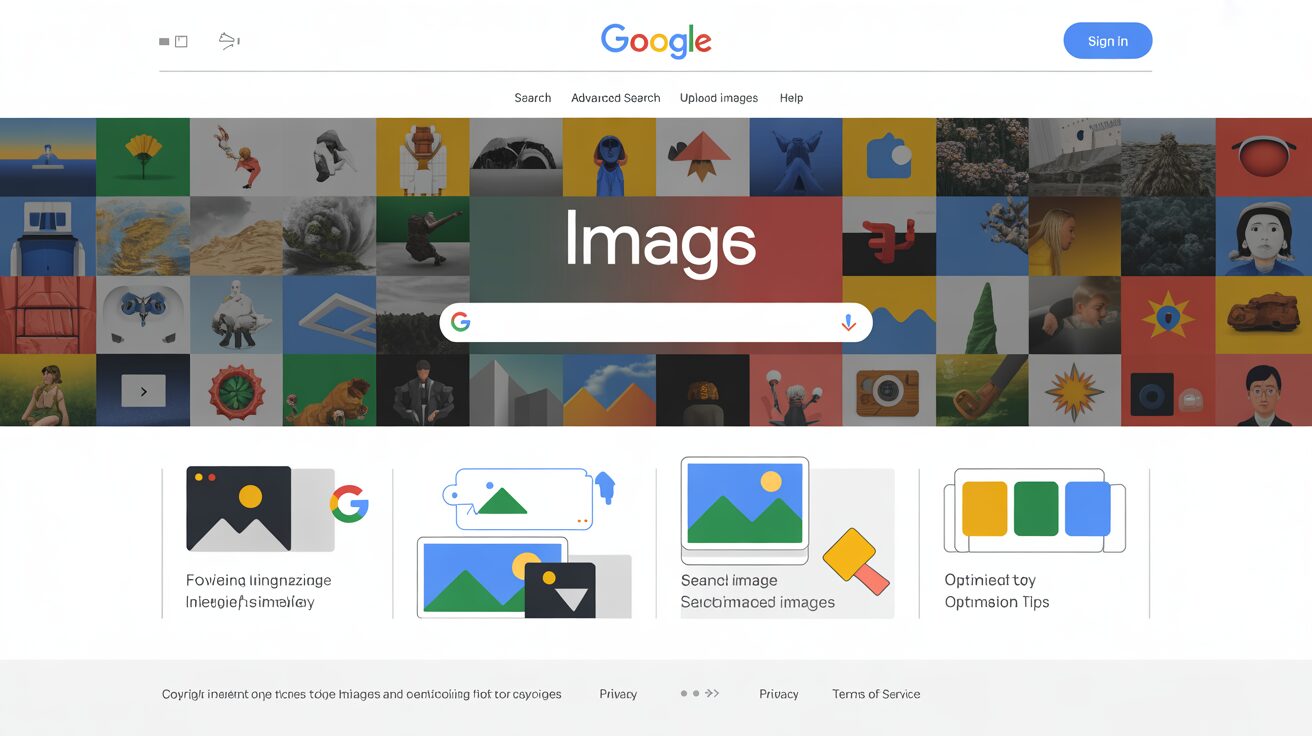Click inside the image search box
The image size is (1312, 736).
[x=656, y=322]
